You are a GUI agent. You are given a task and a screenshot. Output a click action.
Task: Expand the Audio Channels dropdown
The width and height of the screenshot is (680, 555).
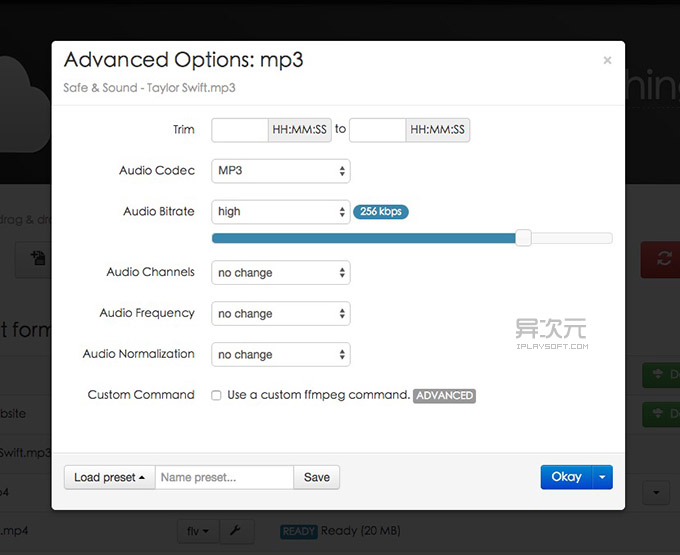[280, 273]
